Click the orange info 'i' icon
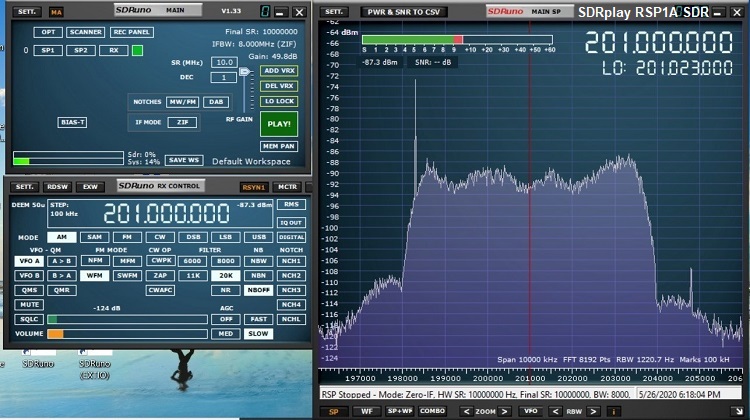The height and width of the screenshot is (420, 750). (x=613, y=410)
